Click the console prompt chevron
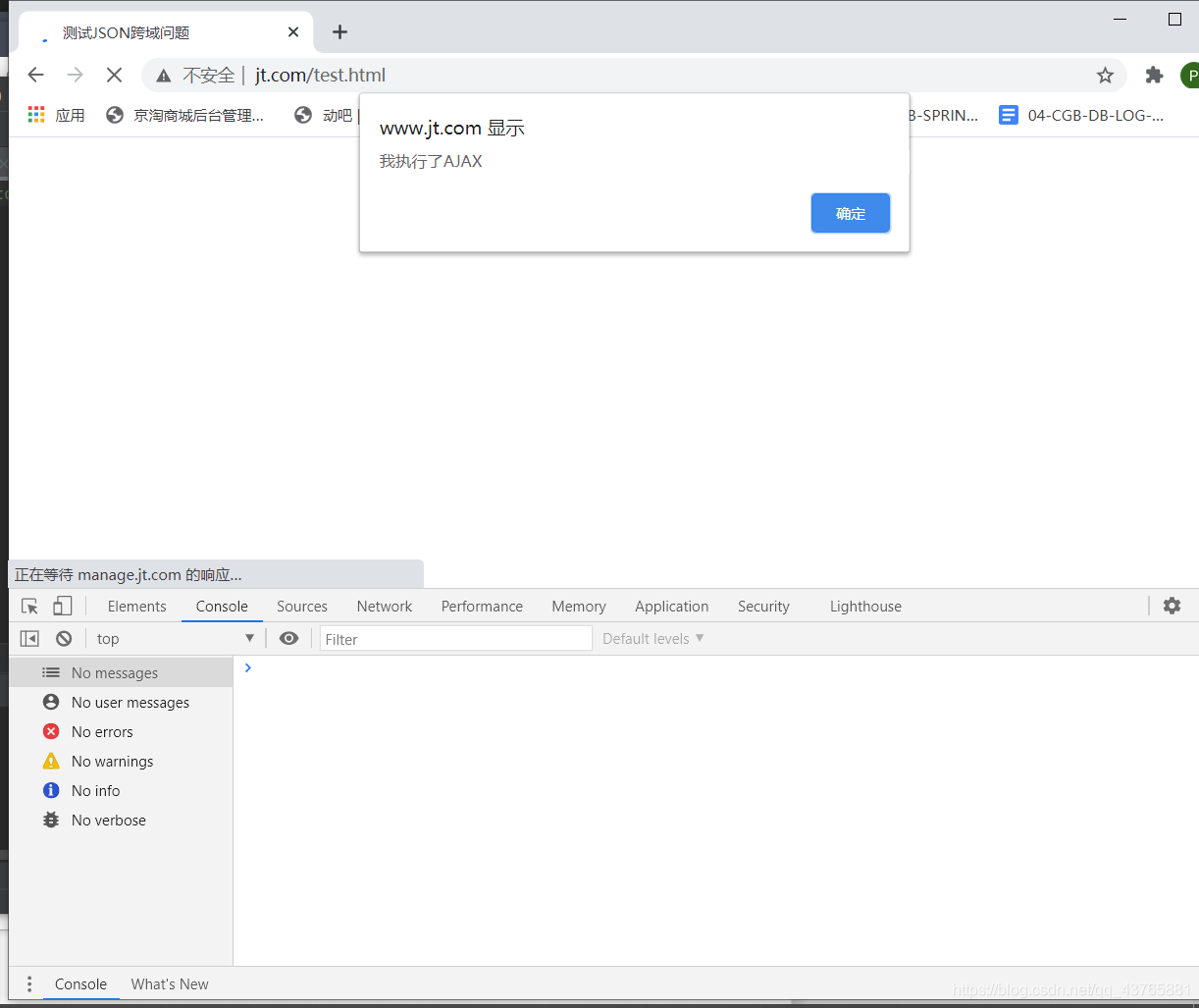Viewport: 1199px width, 1008px height. point(247,667)
